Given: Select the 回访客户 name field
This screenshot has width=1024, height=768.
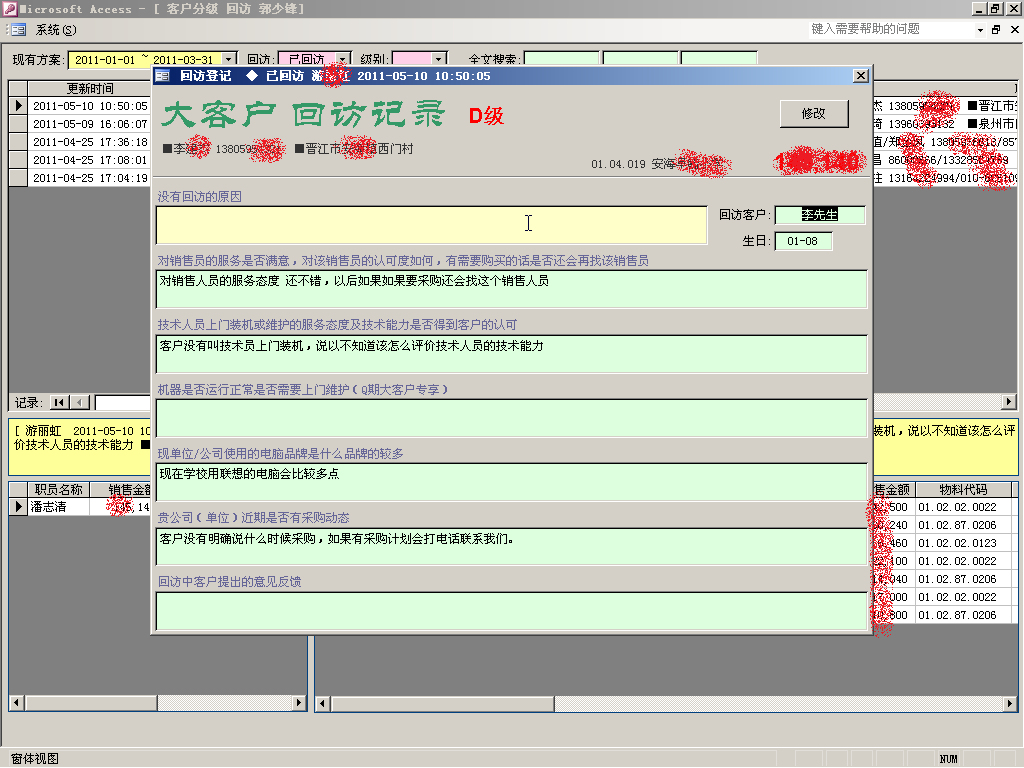Looking at the screenshot, I should click(819, 215).
